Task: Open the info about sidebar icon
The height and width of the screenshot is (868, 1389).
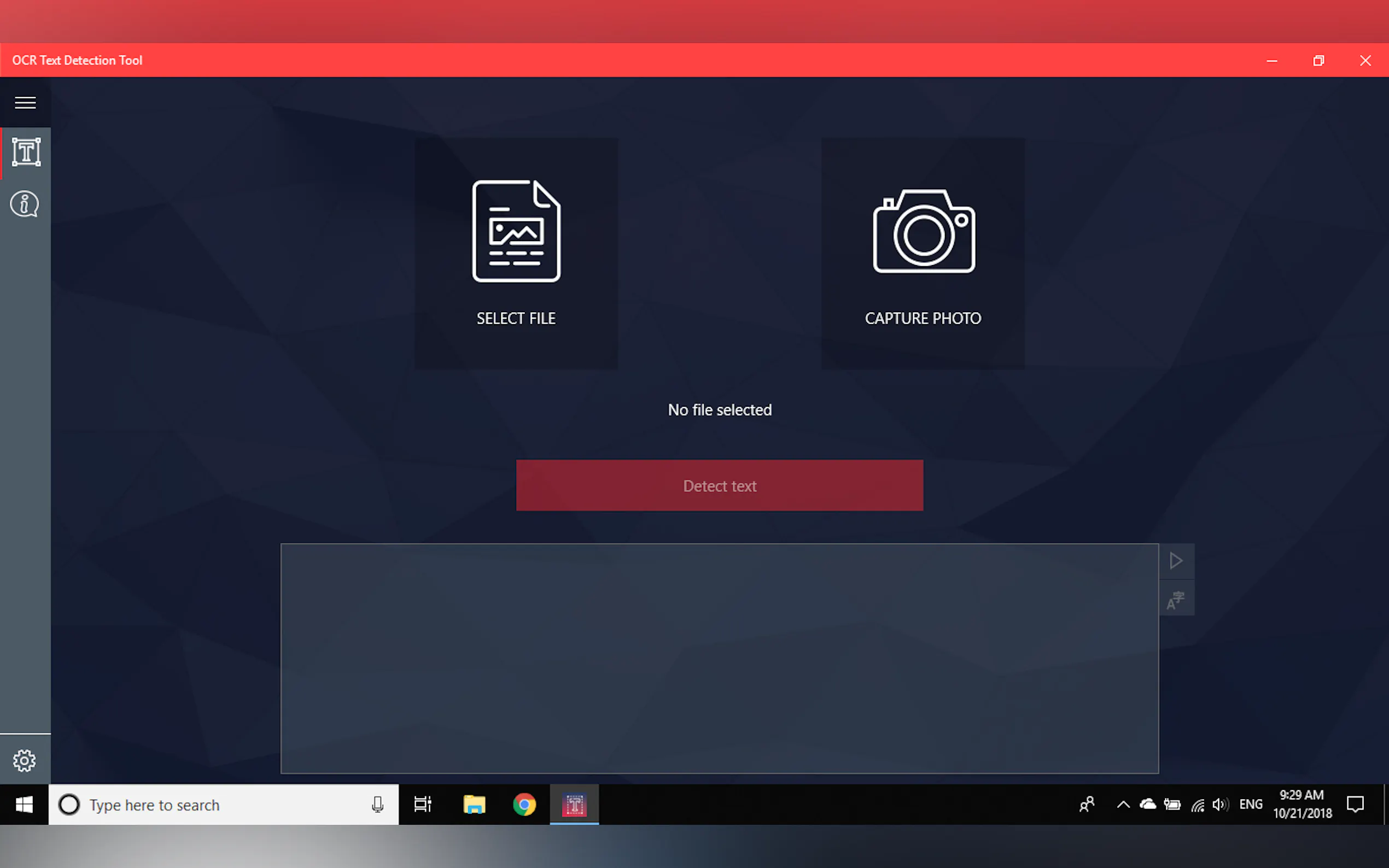Action: click(25, 204)
